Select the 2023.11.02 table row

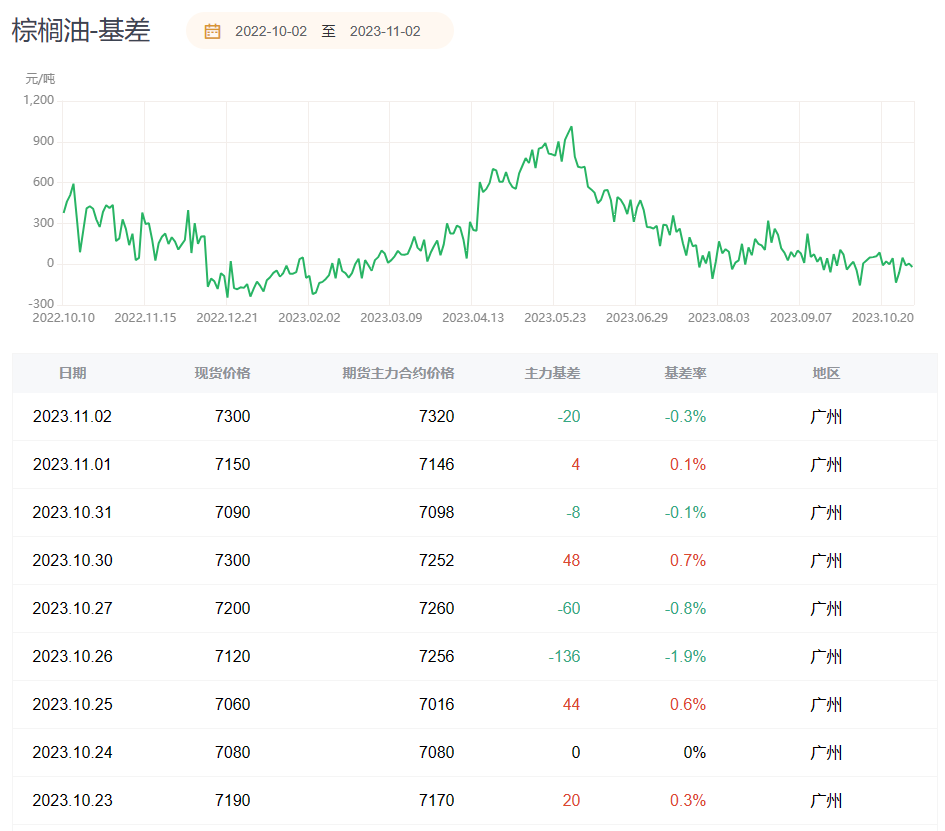475,416
